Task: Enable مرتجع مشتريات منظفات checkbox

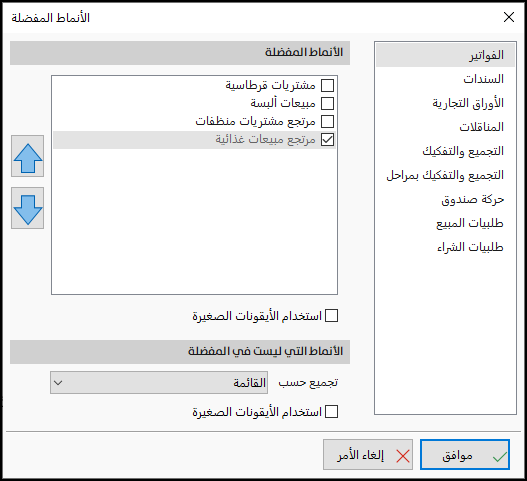Action: [327, 121]
